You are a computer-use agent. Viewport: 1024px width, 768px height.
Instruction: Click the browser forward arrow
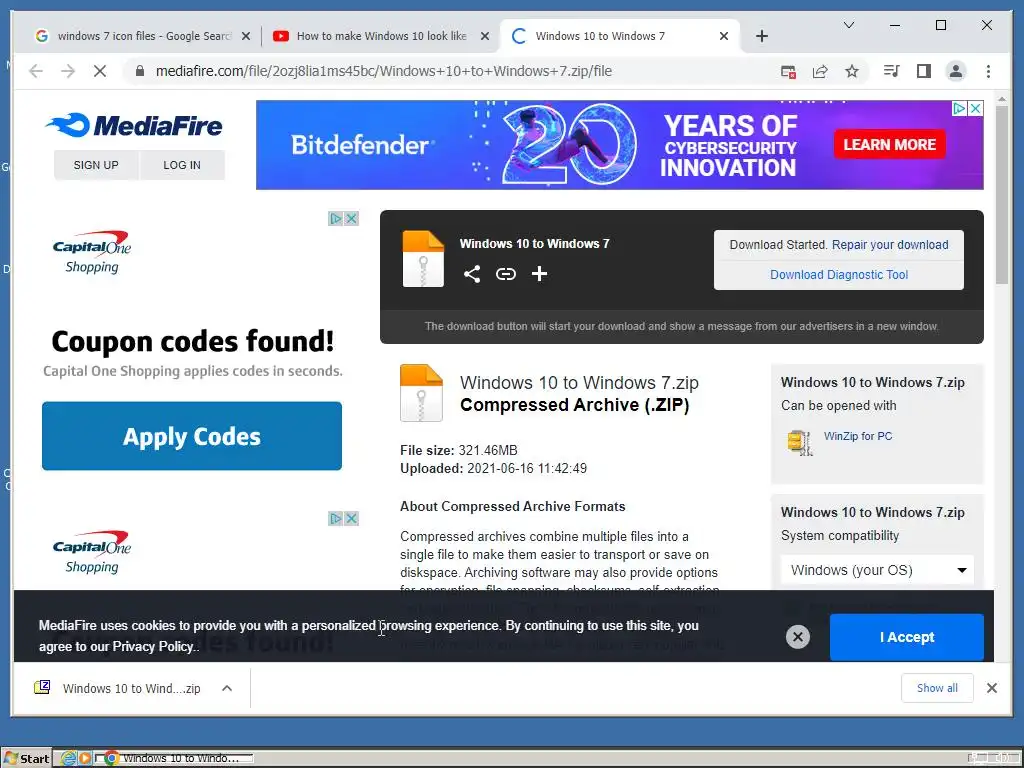coord(68,71)
